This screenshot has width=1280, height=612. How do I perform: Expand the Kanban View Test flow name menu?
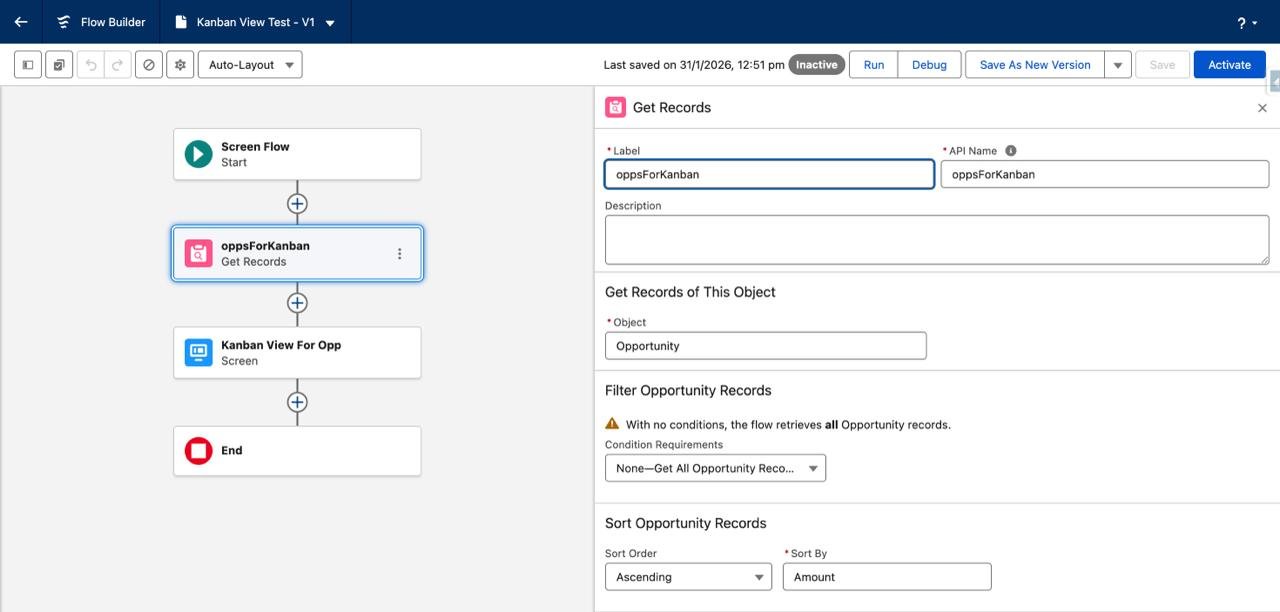tap(330, 22)
